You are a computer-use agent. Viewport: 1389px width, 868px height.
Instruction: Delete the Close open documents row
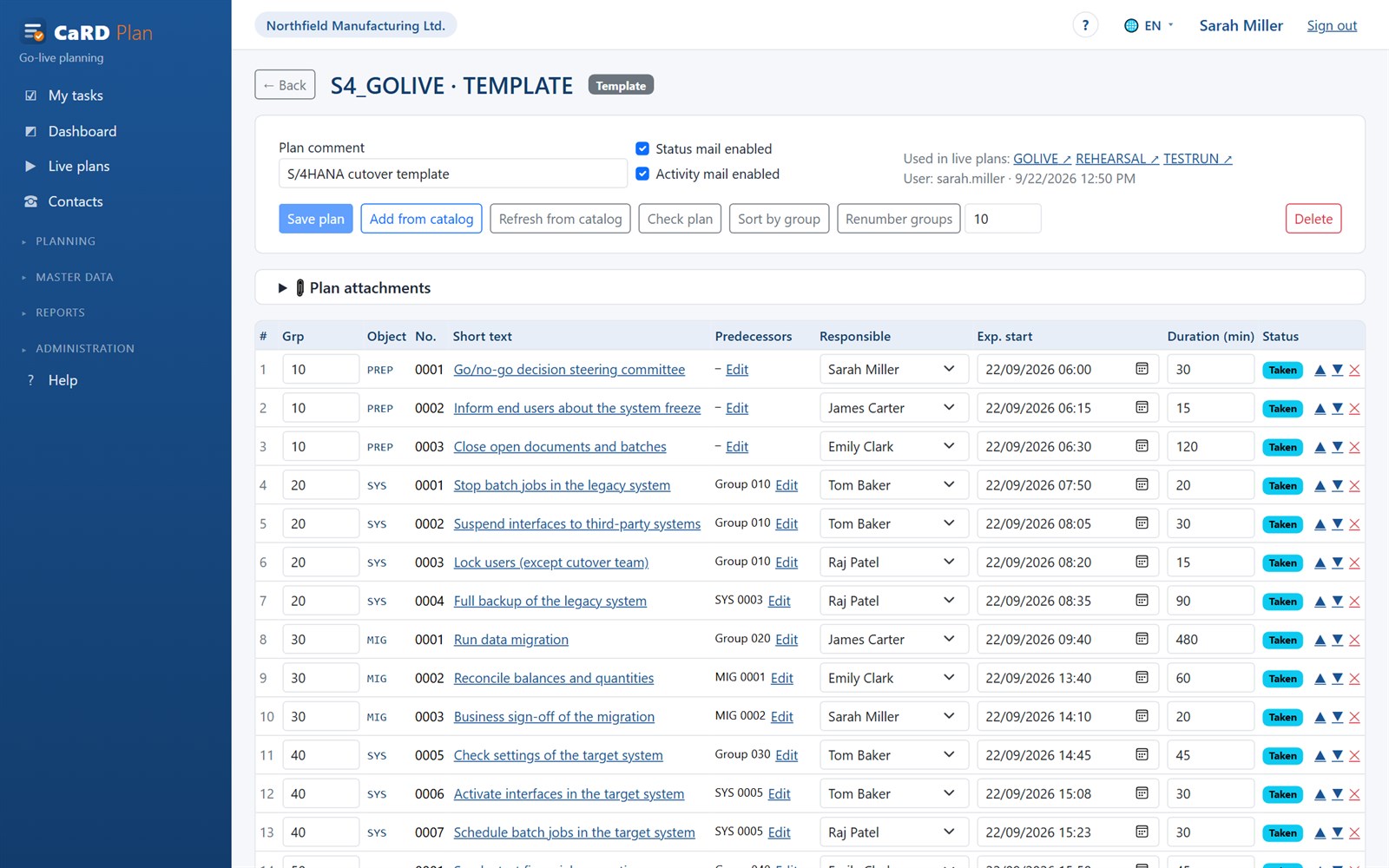(1354, 447)
